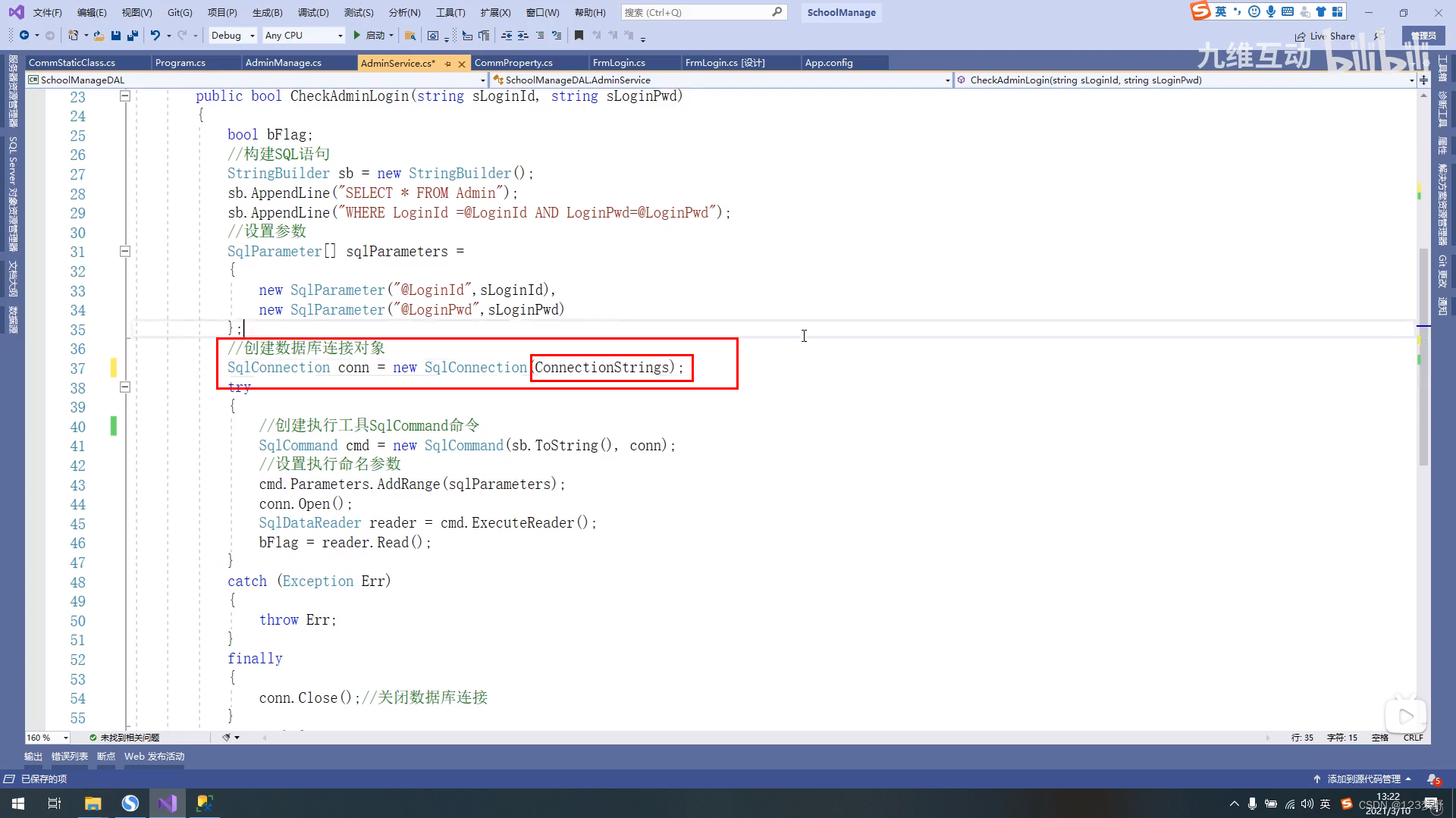Open the 调试(D) menu
1456x818 pixels.
click(313, 13)
